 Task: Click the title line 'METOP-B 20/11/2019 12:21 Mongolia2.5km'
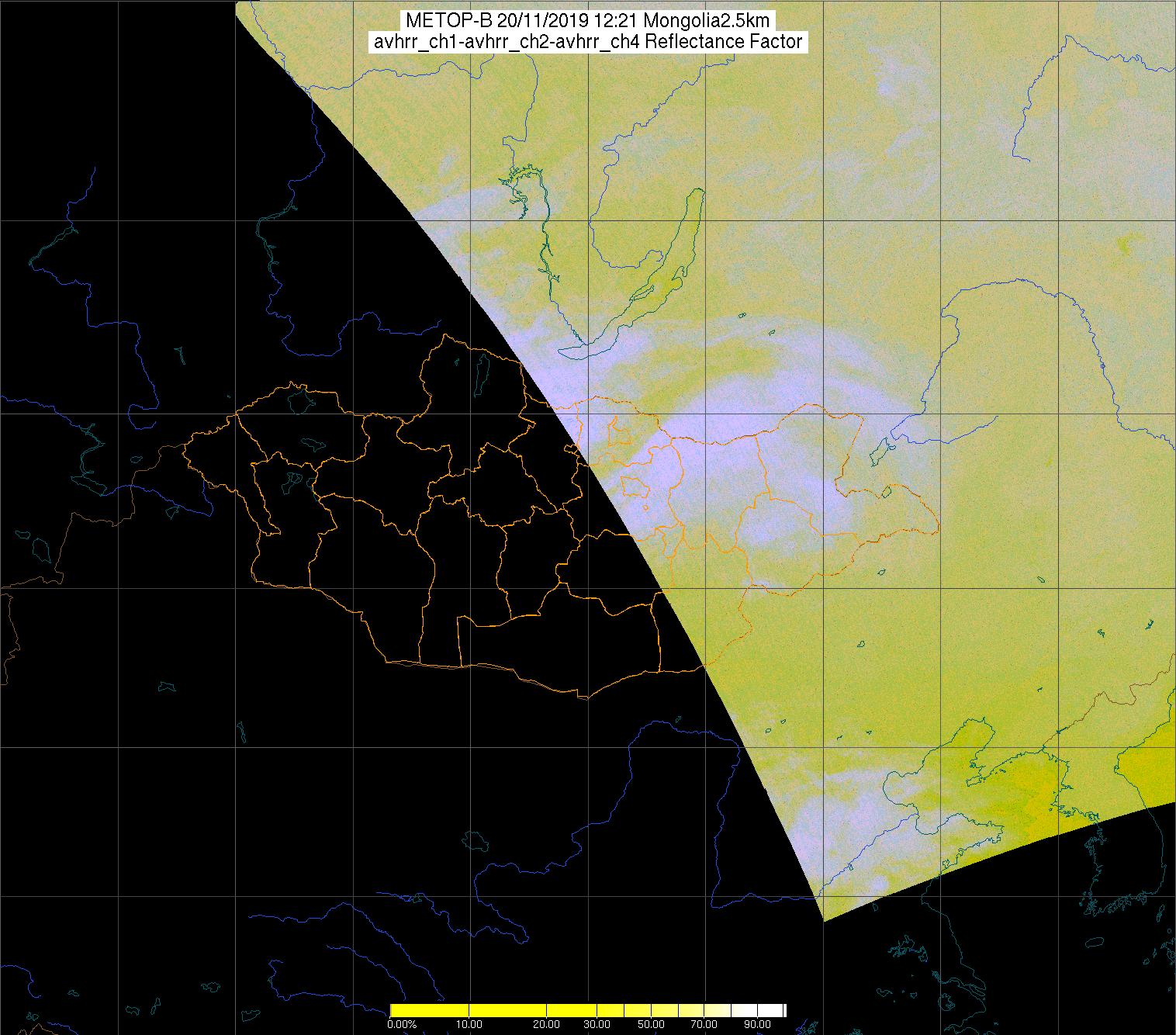588,21
